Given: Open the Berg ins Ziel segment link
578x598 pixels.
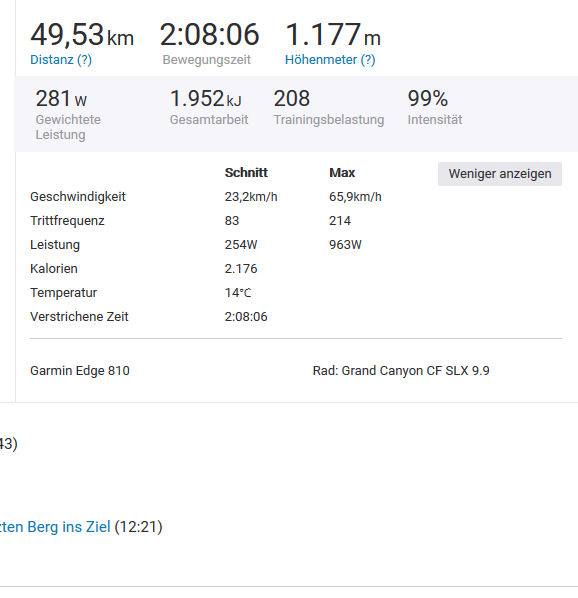Looking at the screenshot, I should point(55,527).
